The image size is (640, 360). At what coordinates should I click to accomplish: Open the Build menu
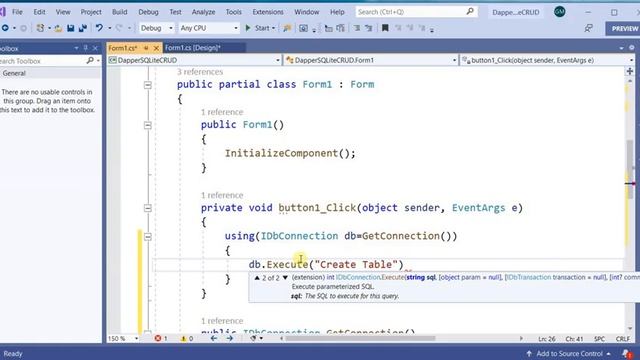tap(120, 12)
